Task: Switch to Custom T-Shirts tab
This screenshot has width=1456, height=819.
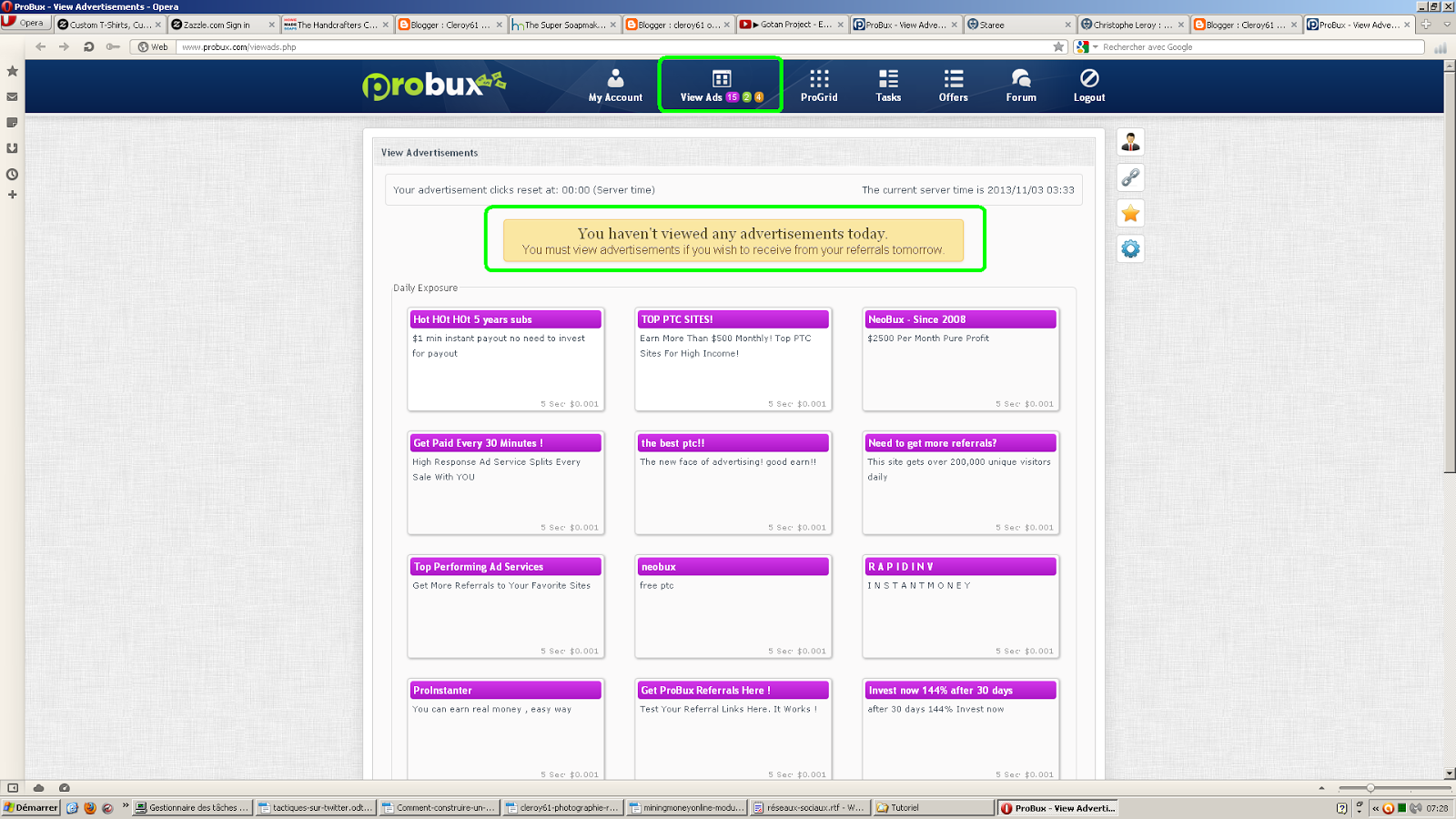Action: coord(109,25)
